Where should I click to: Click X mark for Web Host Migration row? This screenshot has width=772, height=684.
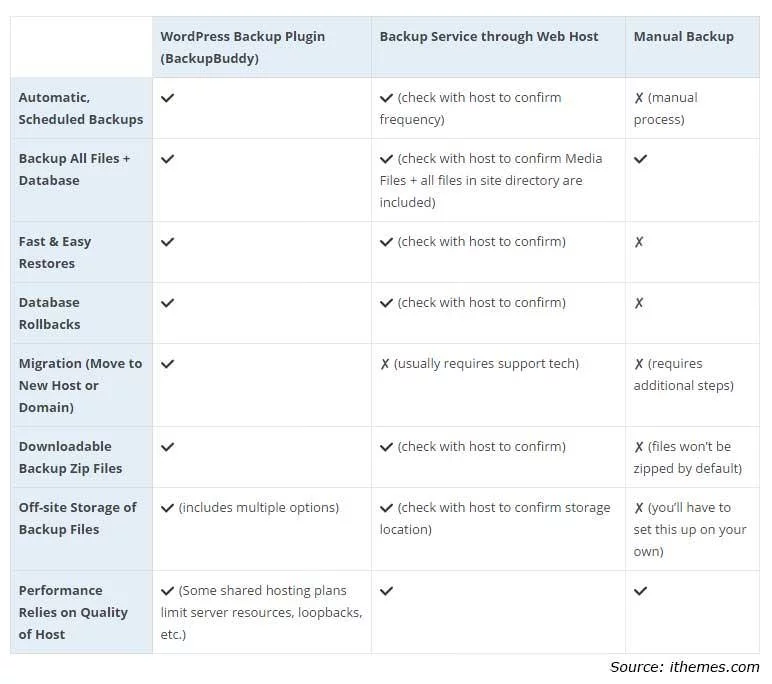tap(385, 364)
